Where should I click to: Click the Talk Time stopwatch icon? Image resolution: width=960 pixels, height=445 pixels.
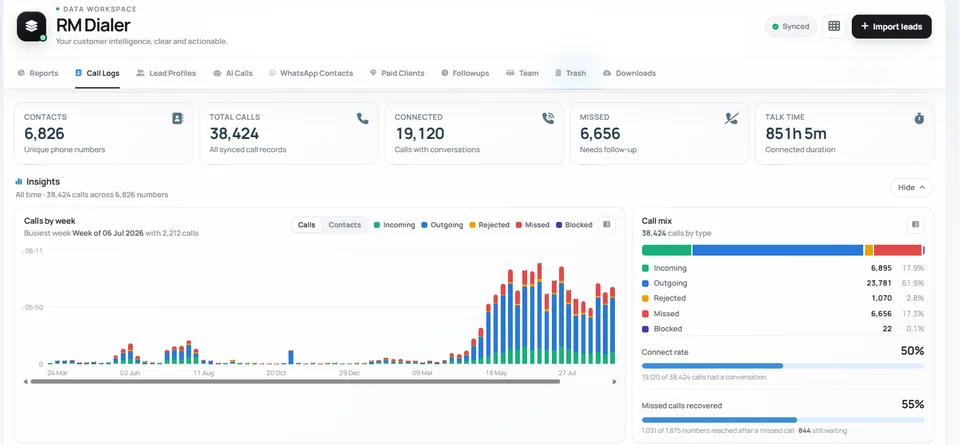point(919,119)
